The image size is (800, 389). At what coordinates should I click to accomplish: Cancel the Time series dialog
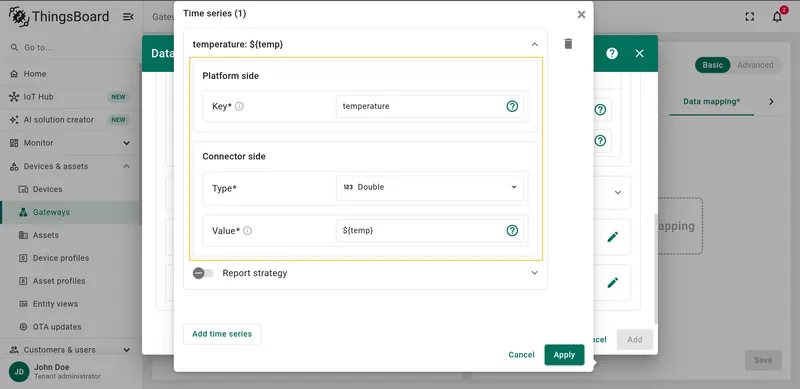[x=521, y=355]
